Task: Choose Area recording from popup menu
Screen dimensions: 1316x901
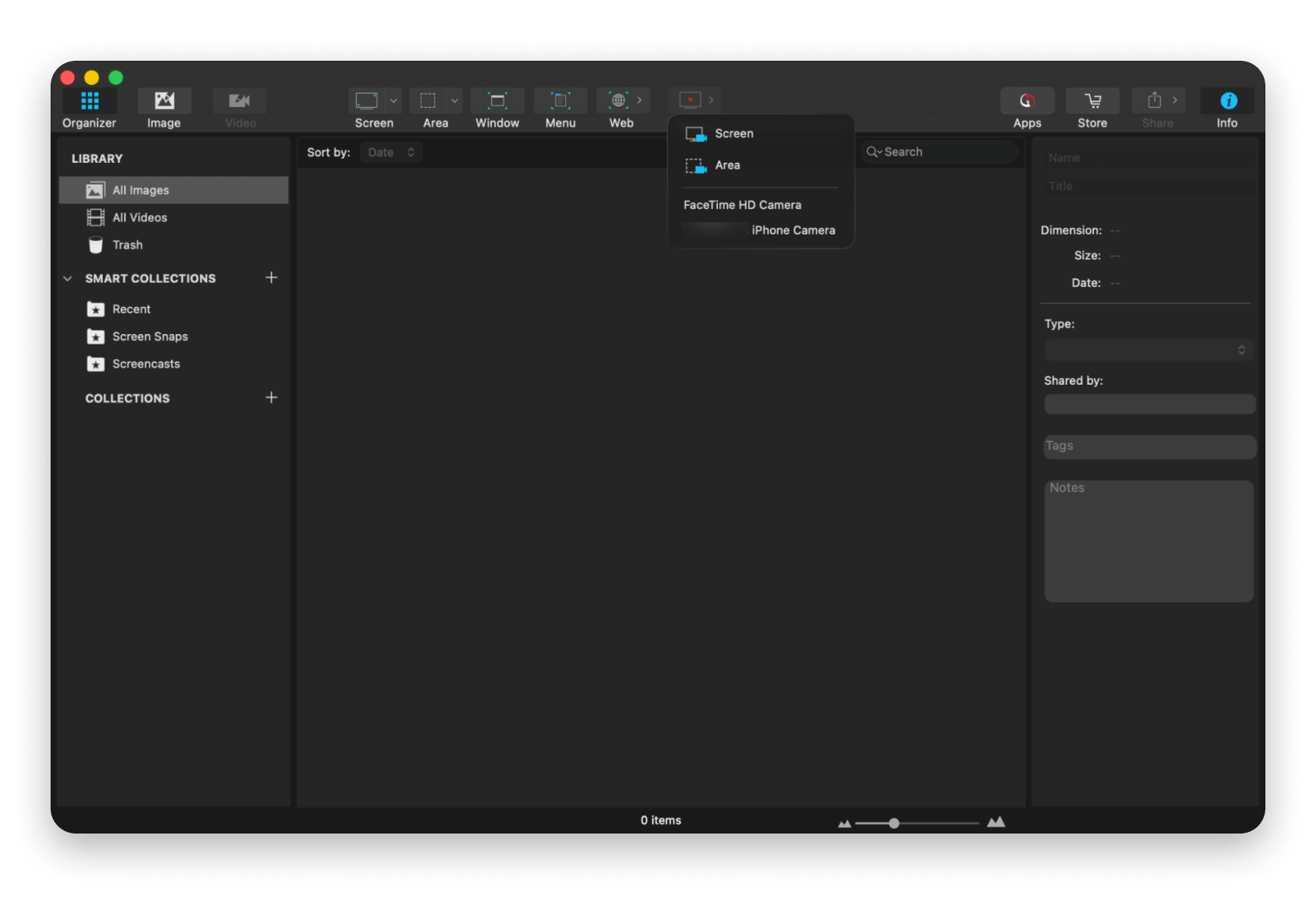Action: point(761,165)
